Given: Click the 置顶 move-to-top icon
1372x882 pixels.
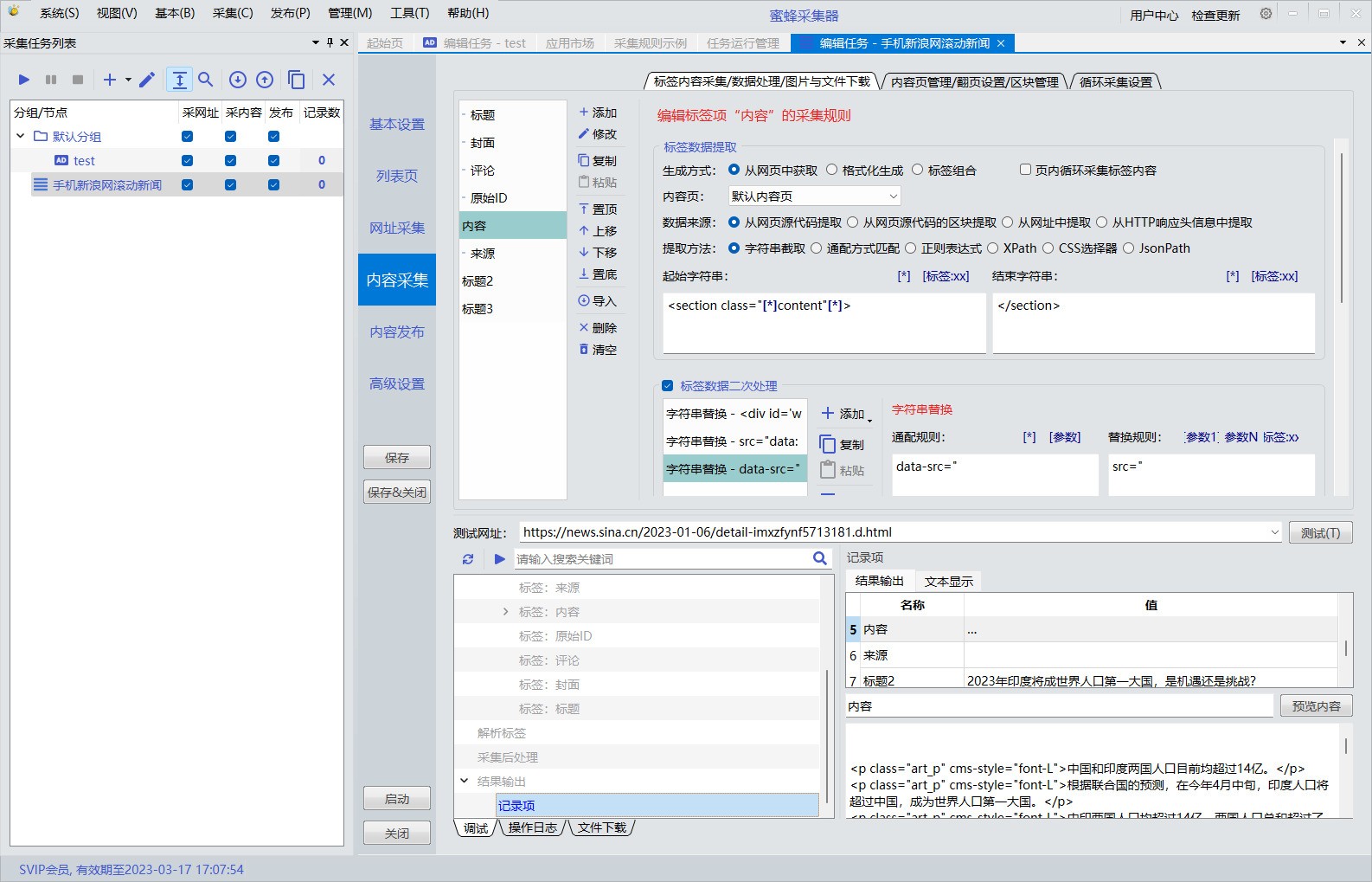Looking at the screenshot, I should (x=584, y=209).
